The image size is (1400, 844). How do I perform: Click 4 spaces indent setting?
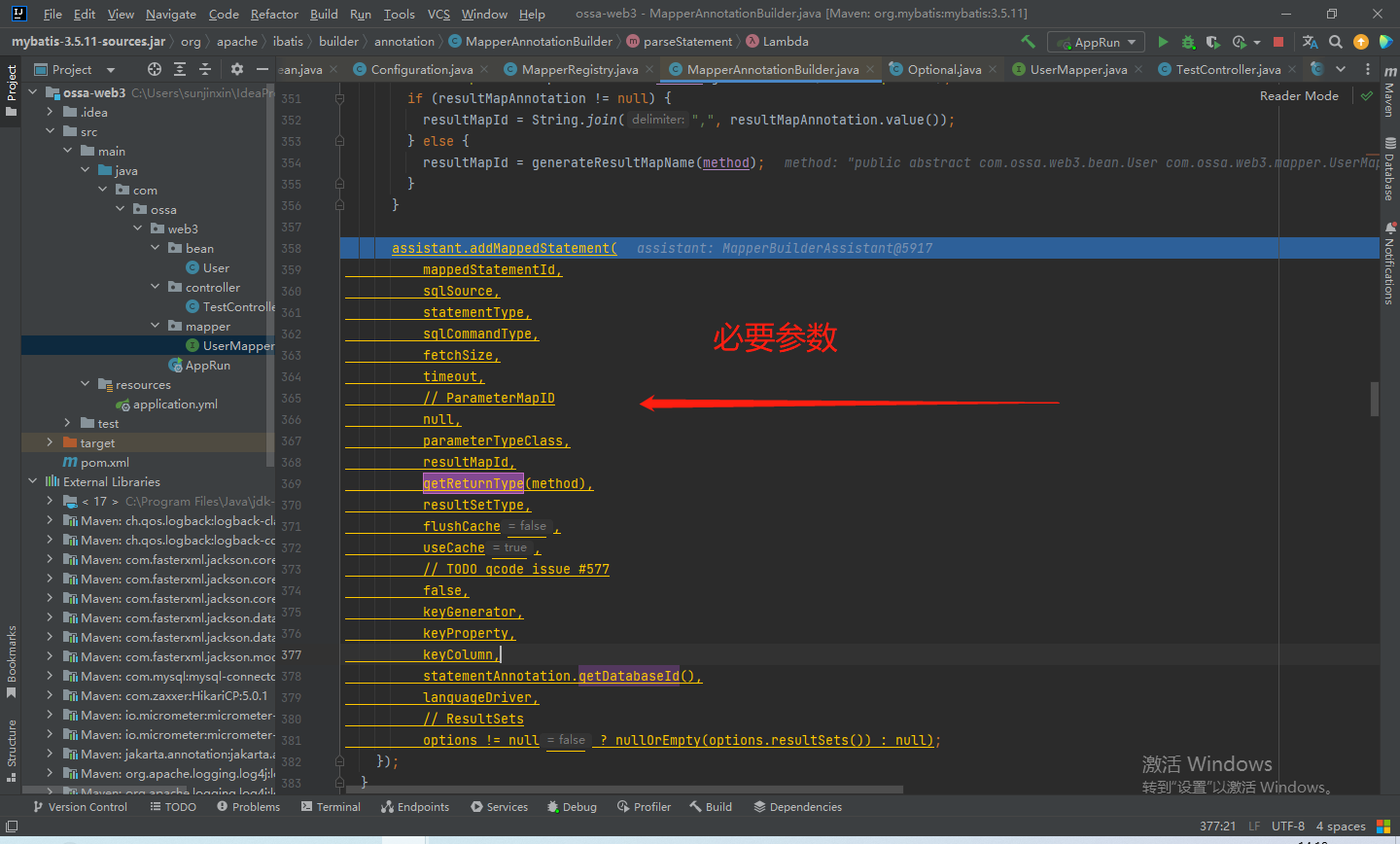pyautogui.click(x=1341, y=826)
